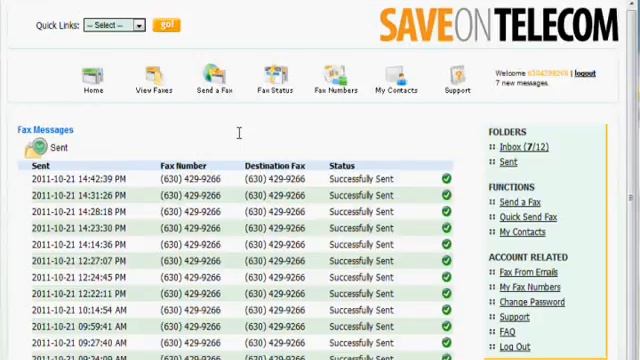Viewport: 640px width, 360px height.
Task: Select the 2011-10-21 09:59:41 AM timestamp
Action: click(79, 327)
